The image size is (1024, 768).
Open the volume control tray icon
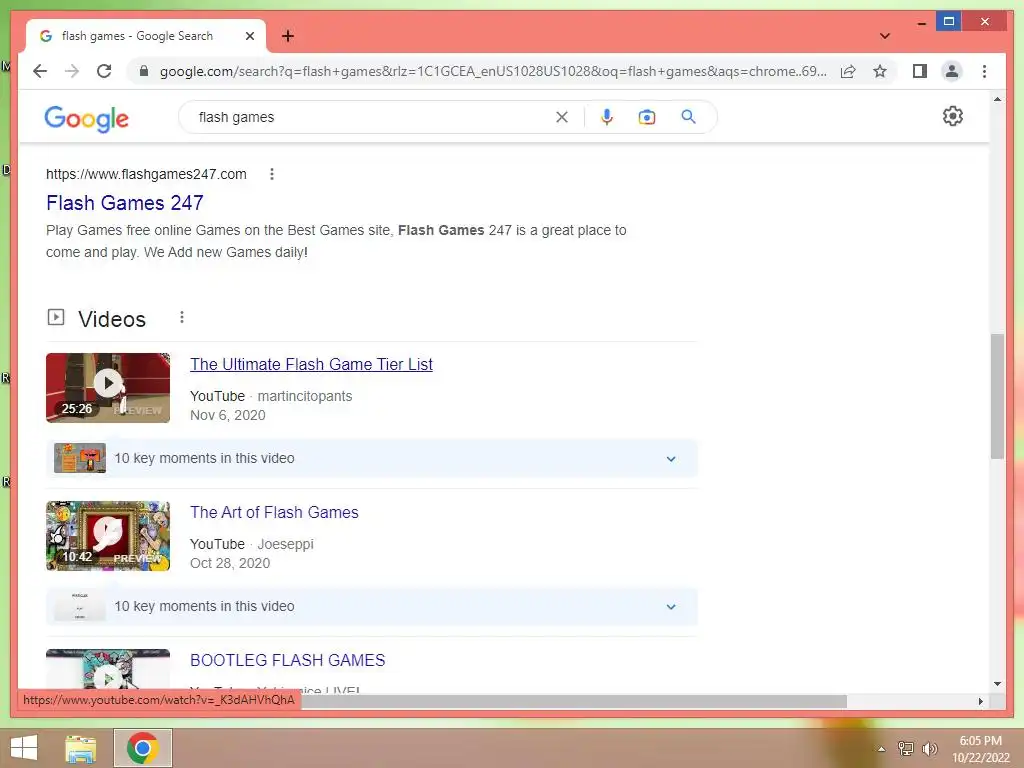930,748
